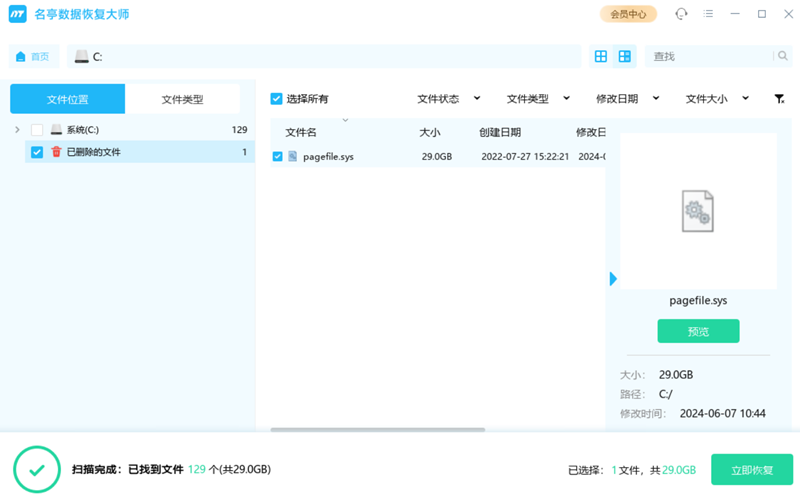Collapse preview panel with blue arrow
This screenshot has width=800, height=503.
pos(613,279)
